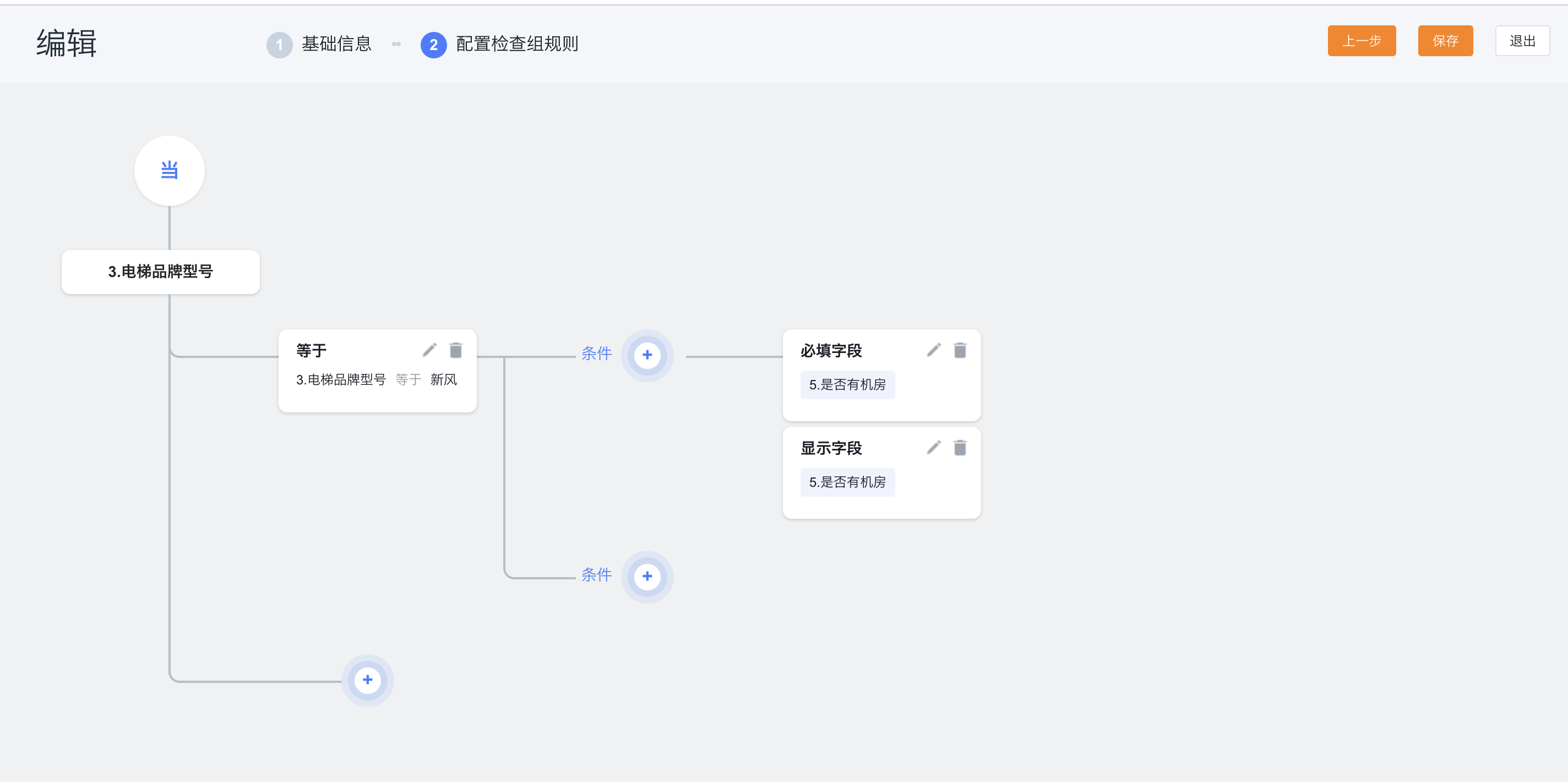Click the 当 start node circle

[x=169, y=171]
